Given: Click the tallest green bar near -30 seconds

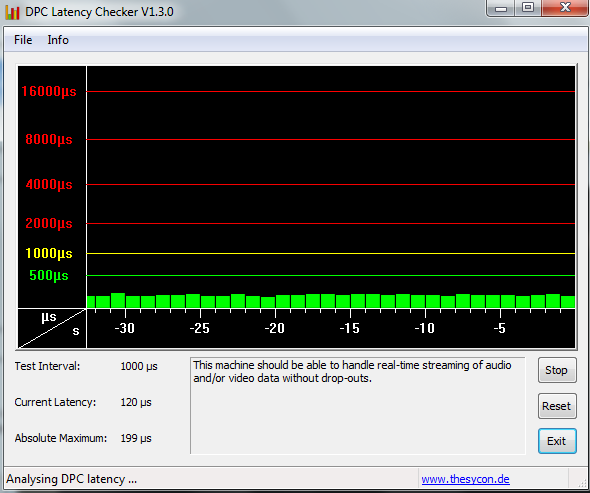Looking at the screenshot, I should (118, 300).
